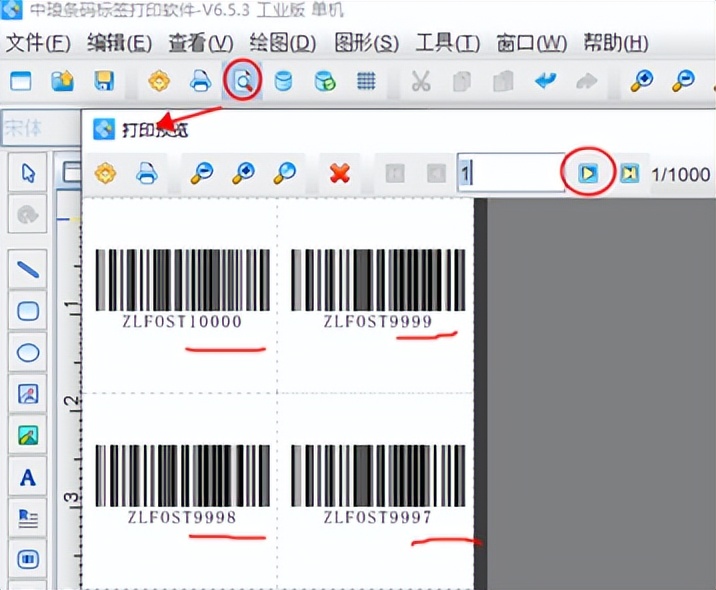Select the picture insert tool

[28, 435]
